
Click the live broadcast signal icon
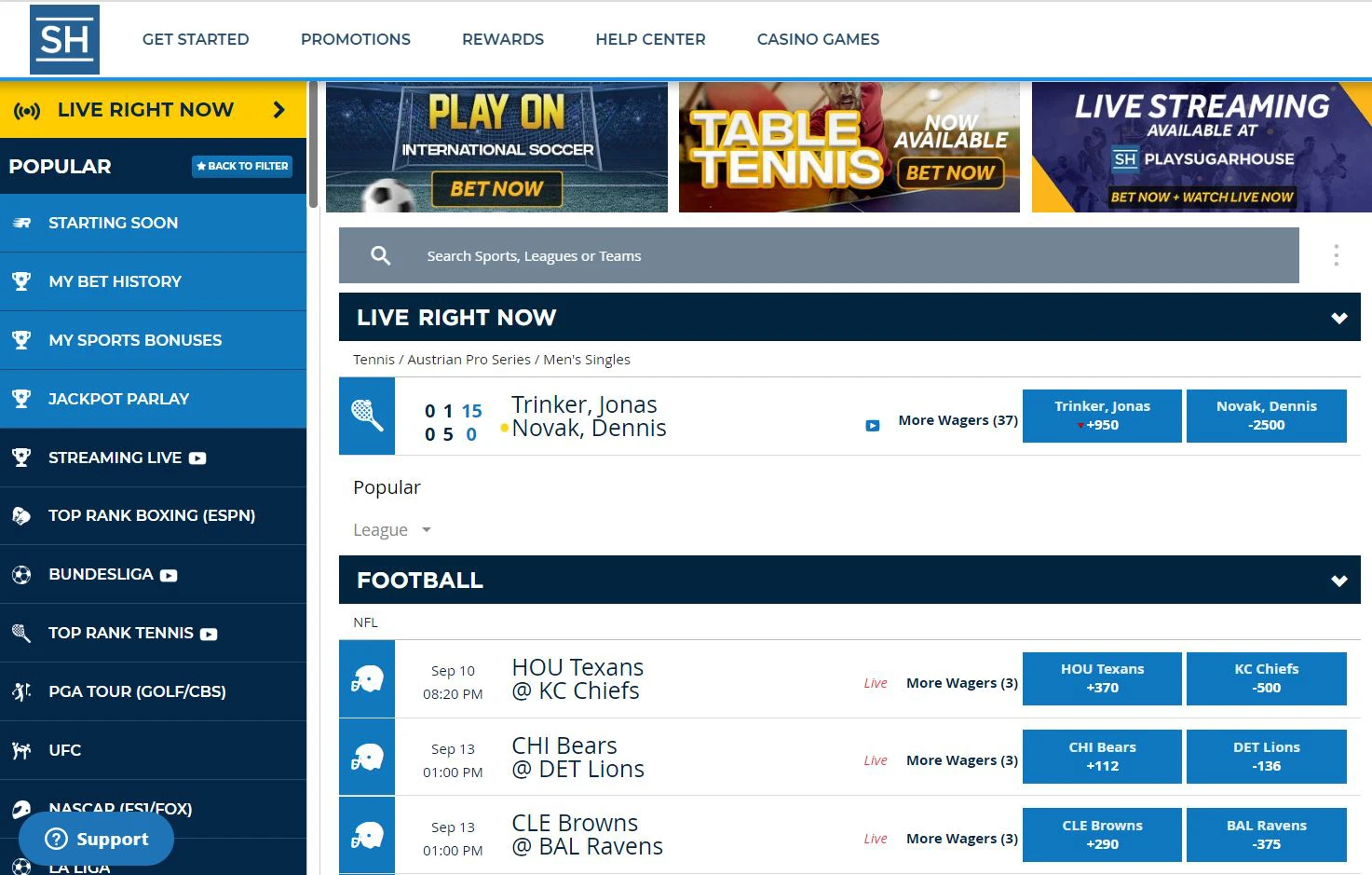(x=27, y=111)
